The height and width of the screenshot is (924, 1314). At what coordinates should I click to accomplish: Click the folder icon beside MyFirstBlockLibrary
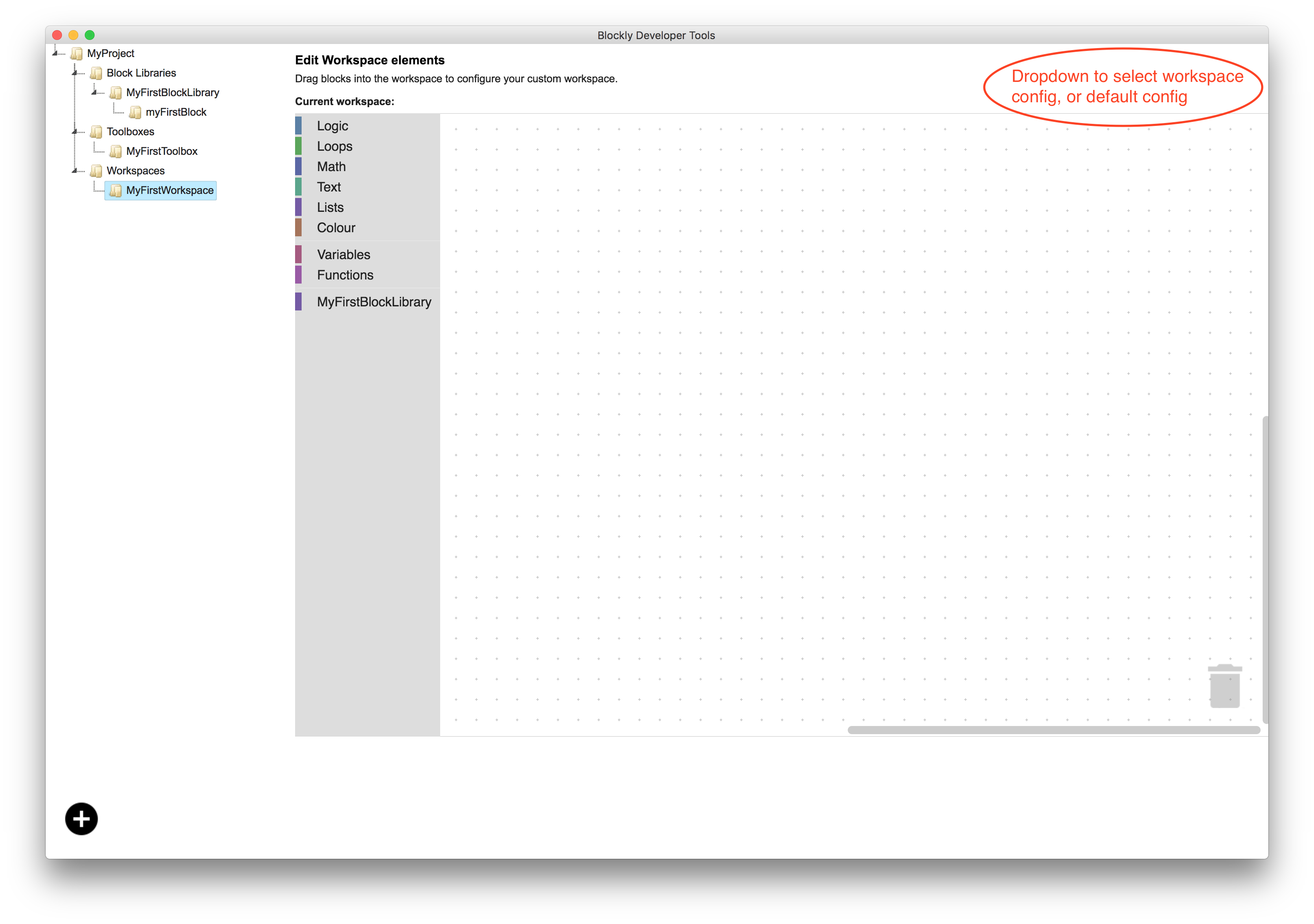(x=116, y=92)
